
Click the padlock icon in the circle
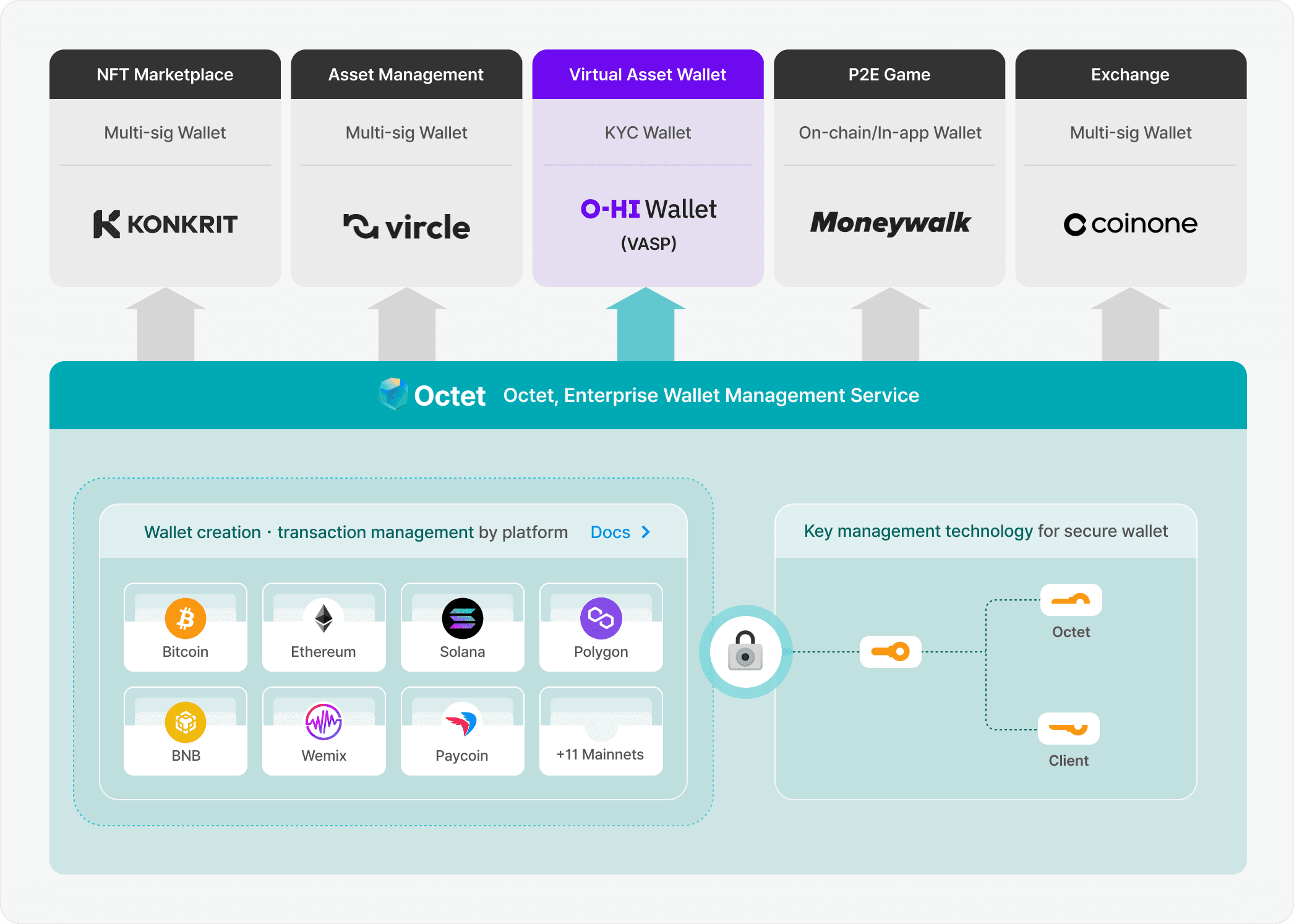tap(745, 651)
